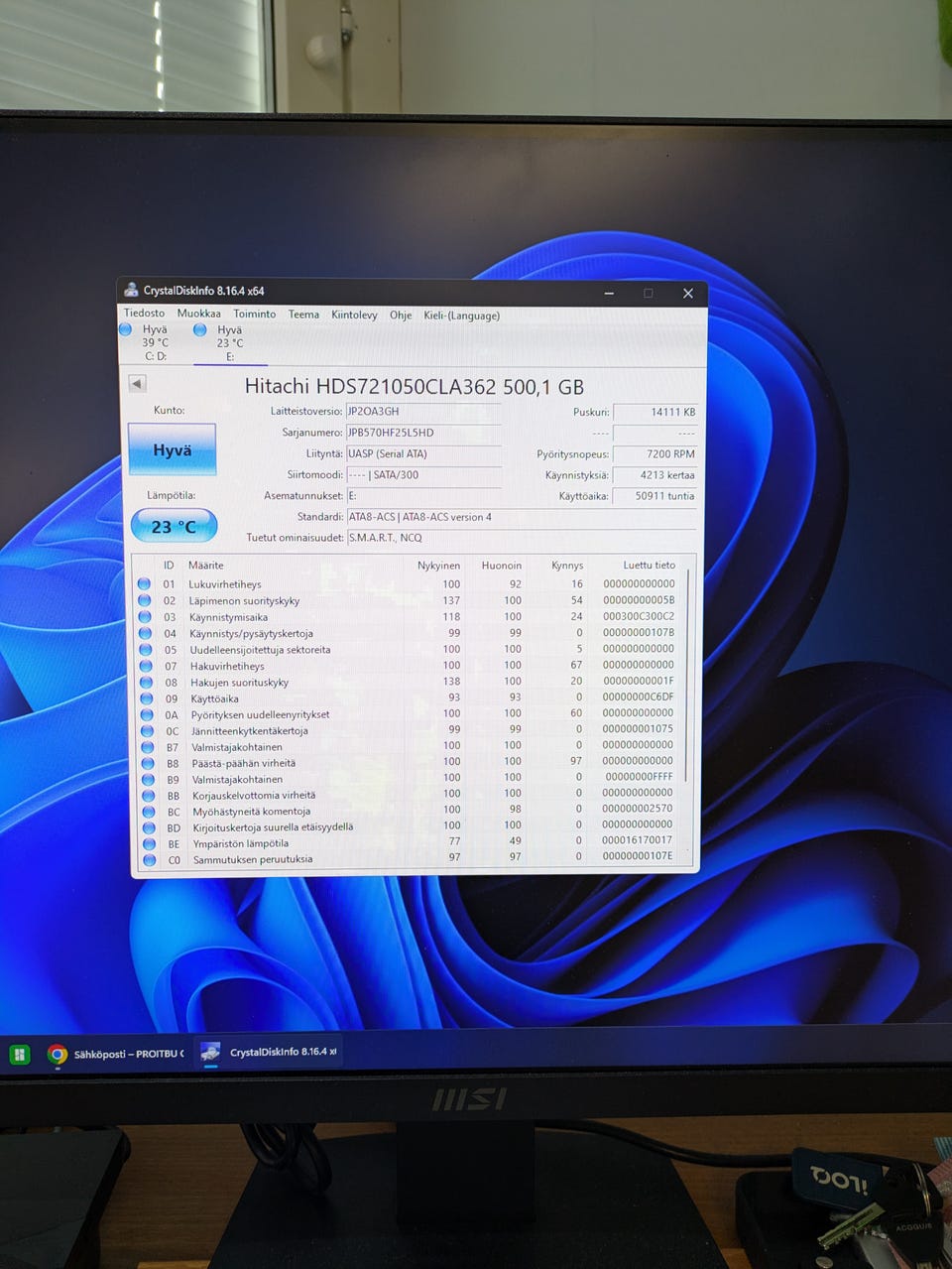Image resolution: width=952 pixels, height=1269 pixels.
Task: Click the 23 °C temperature button
Action: 174,527
